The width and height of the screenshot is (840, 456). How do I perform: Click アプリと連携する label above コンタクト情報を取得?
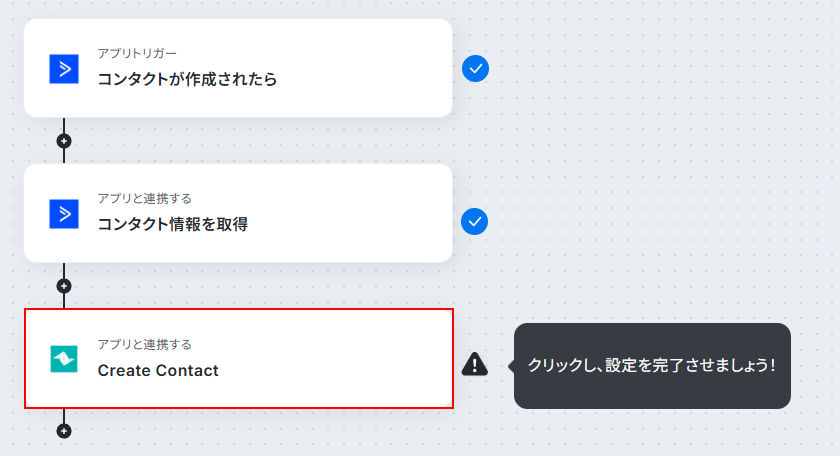[x=145, y=199]
